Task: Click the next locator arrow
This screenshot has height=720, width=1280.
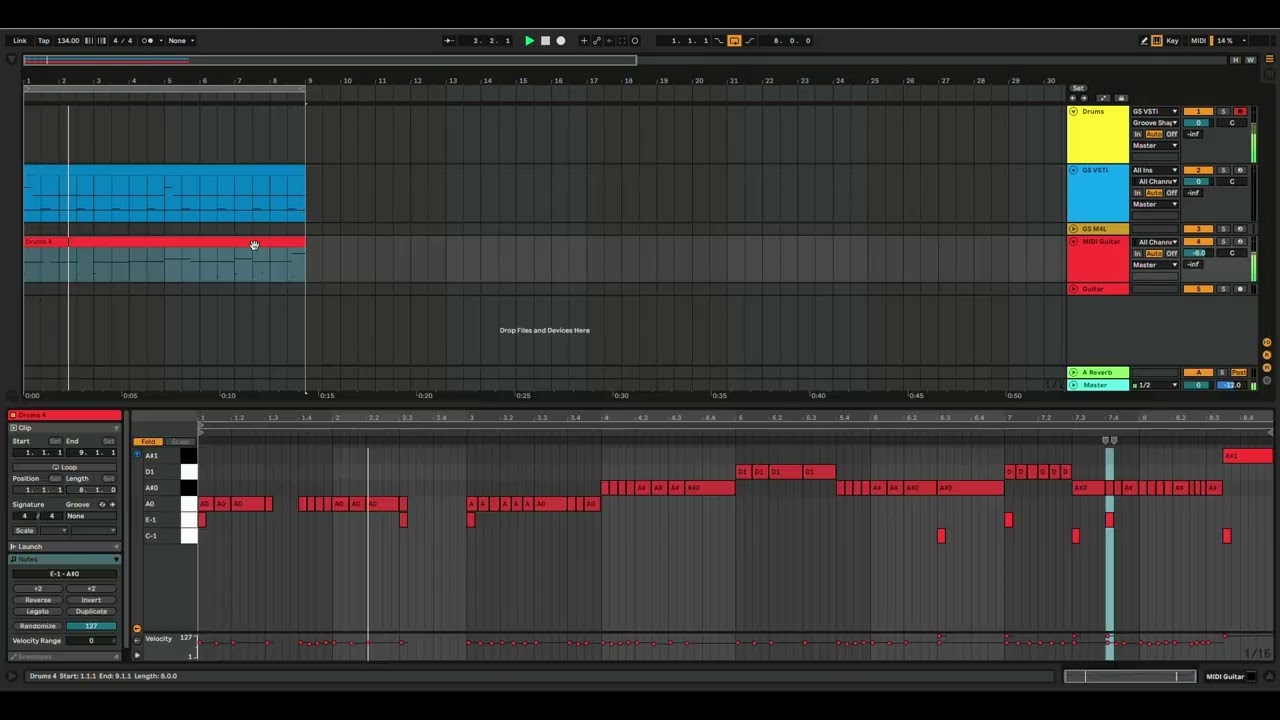Action: click(x=1083, y=98)
